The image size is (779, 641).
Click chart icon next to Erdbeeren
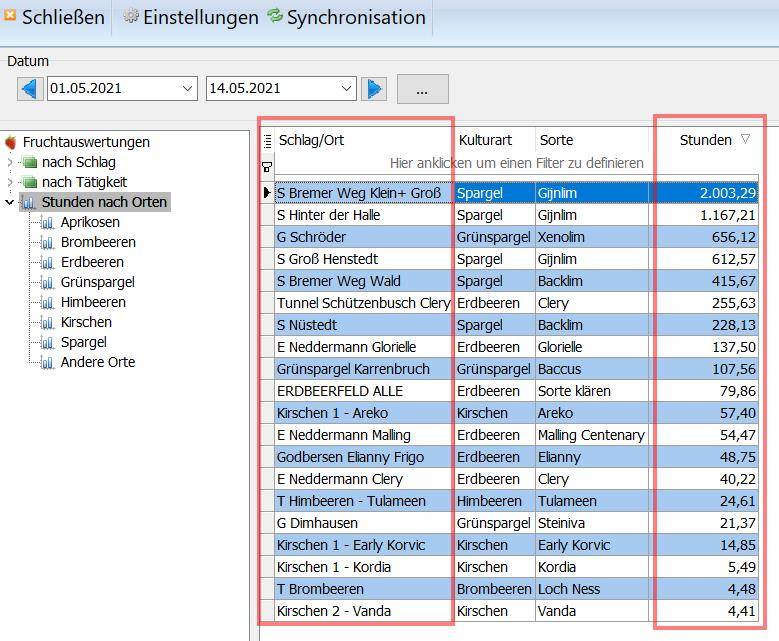point(47,262)
